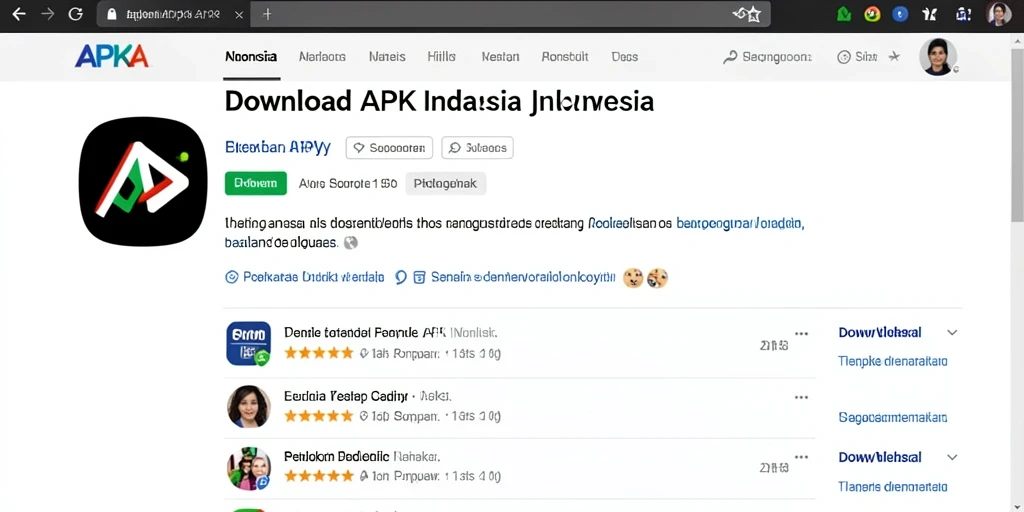1024x512 pixels.
Task: Open the blue app icon in first row
Action: pyautogui.click(x=249, y=343)
